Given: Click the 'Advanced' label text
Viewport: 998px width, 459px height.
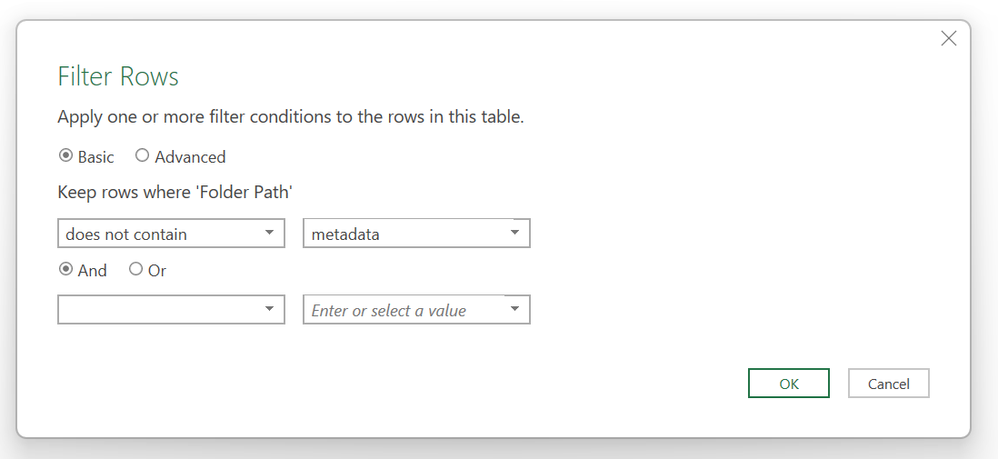Looking at the screenshot, I should tap(190, 157).
